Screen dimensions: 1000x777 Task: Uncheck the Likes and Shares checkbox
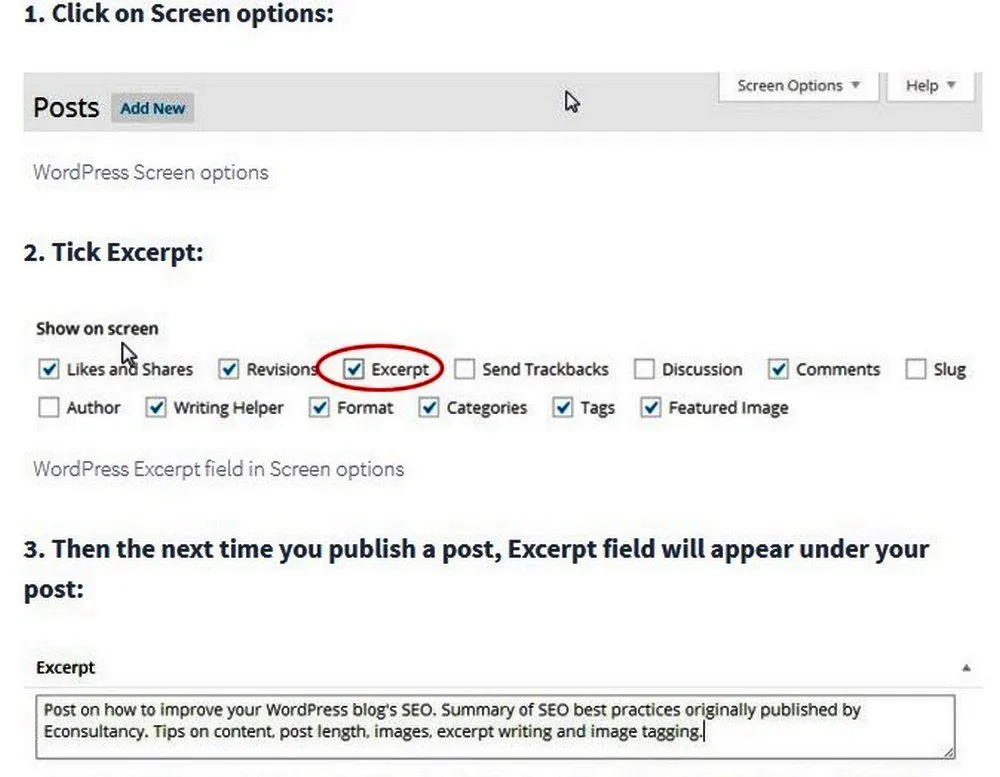(48, 369)
